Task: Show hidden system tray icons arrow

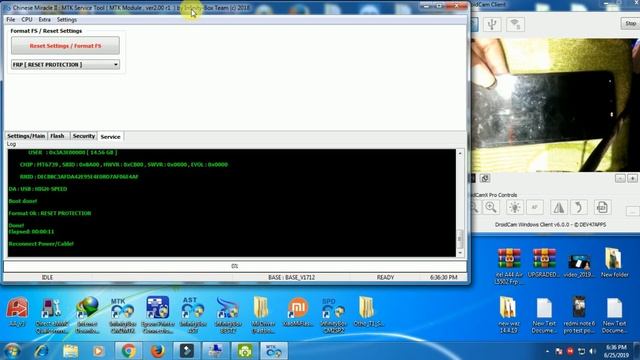Action: 547,351
